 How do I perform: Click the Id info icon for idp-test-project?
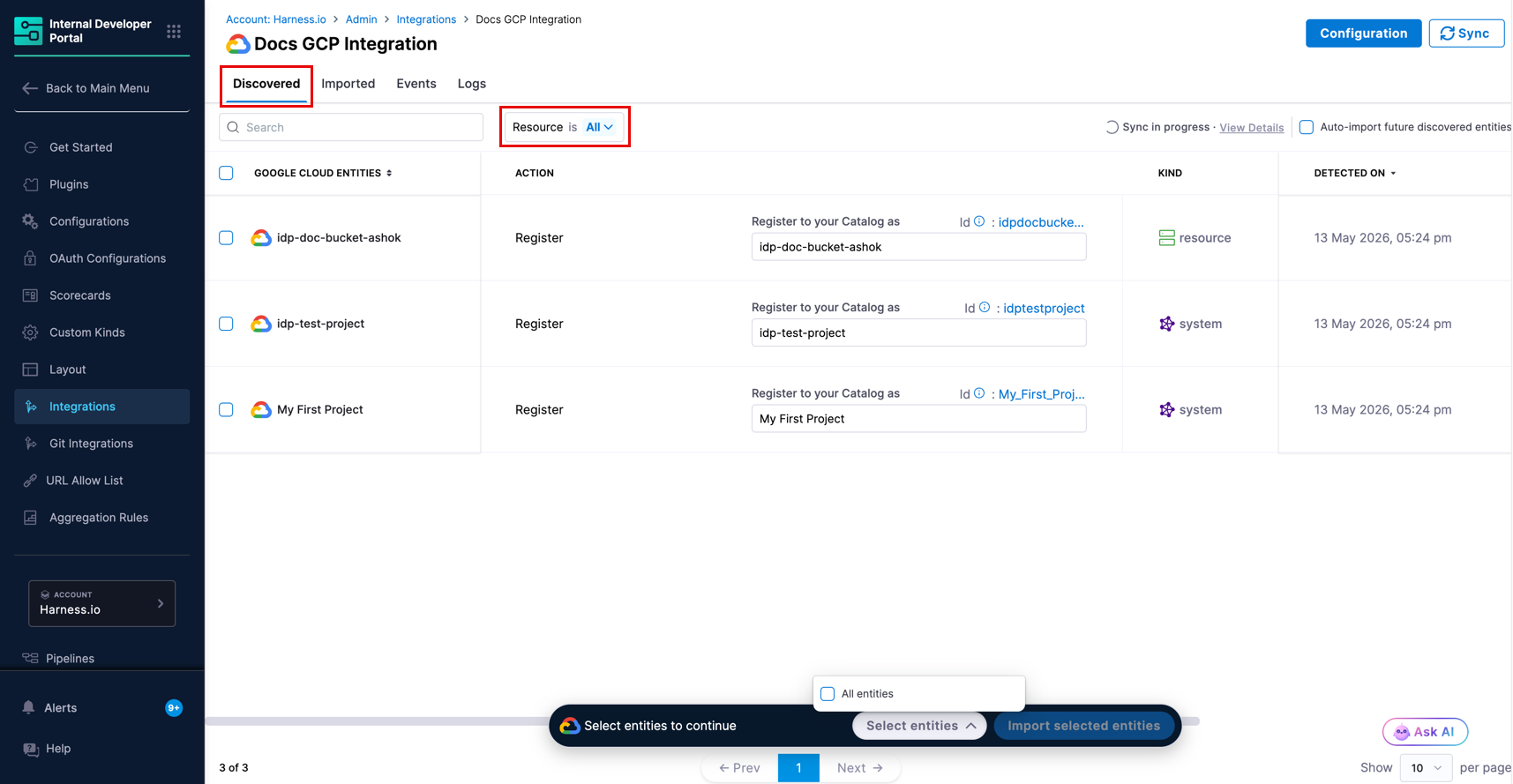pyautogui.click(x=985, y=308)
